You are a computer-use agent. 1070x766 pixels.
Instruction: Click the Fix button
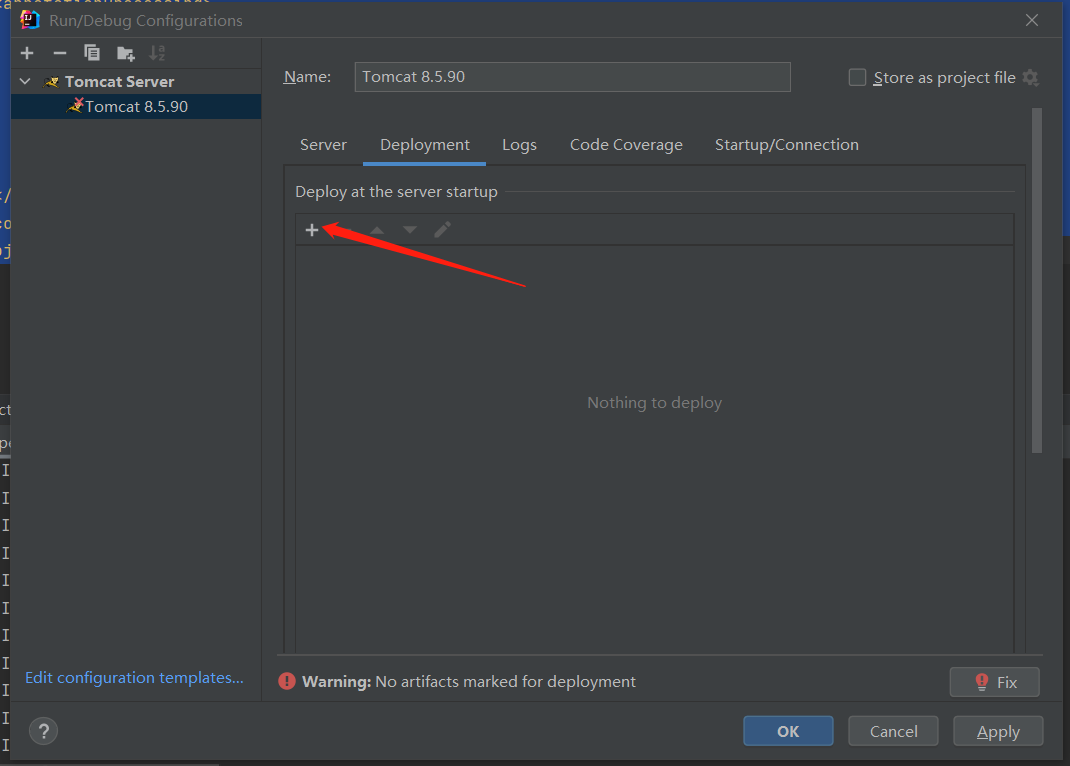pos(994,682)
